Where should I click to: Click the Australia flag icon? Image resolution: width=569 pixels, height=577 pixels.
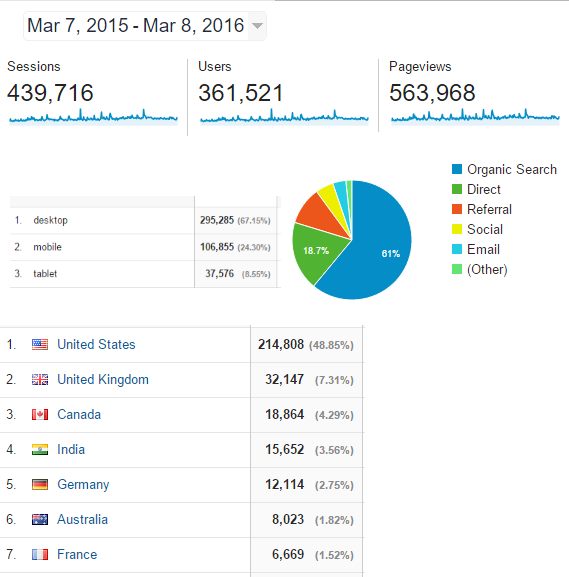(x=40, y=519)
